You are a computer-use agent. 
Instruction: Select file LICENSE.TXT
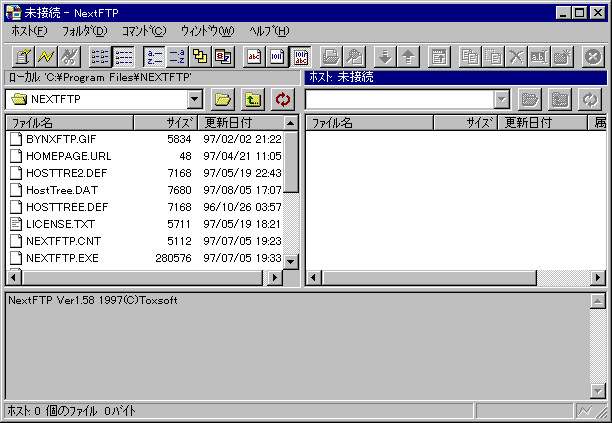(60, 224)
